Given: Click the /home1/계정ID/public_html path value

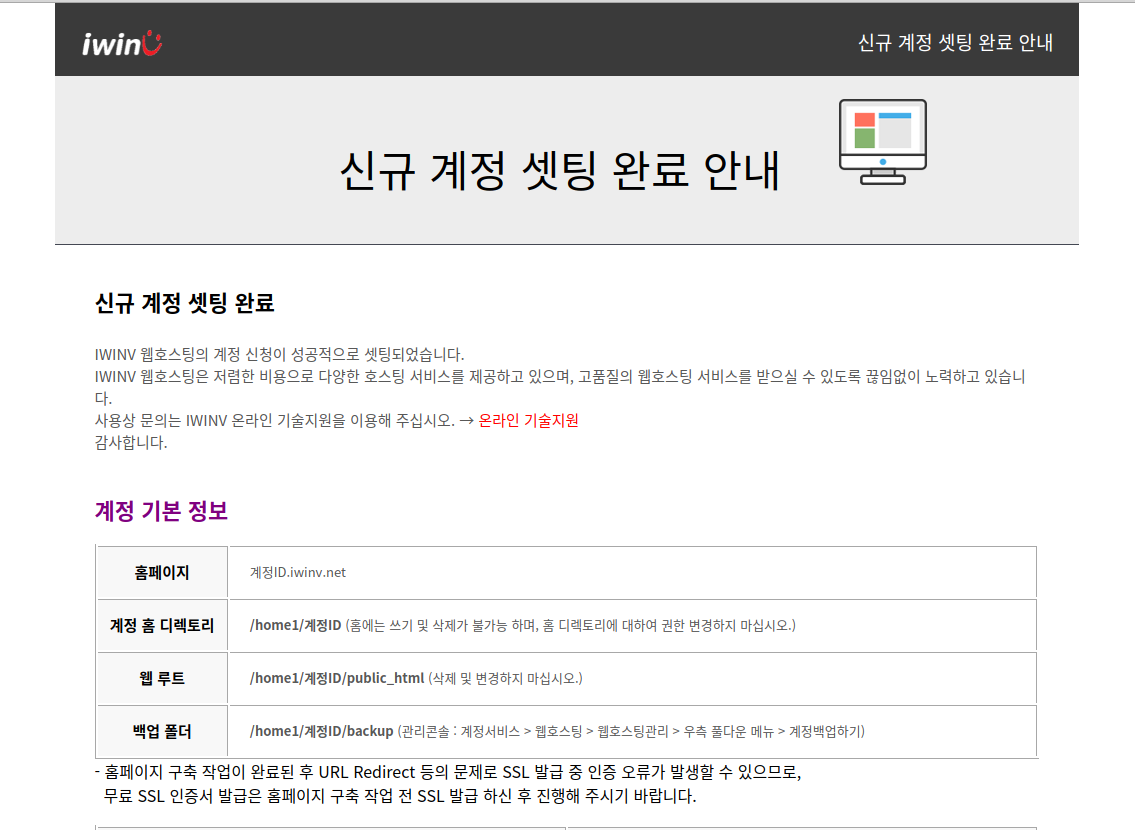Looking at the screenshot, I should [x=337, y=678].
